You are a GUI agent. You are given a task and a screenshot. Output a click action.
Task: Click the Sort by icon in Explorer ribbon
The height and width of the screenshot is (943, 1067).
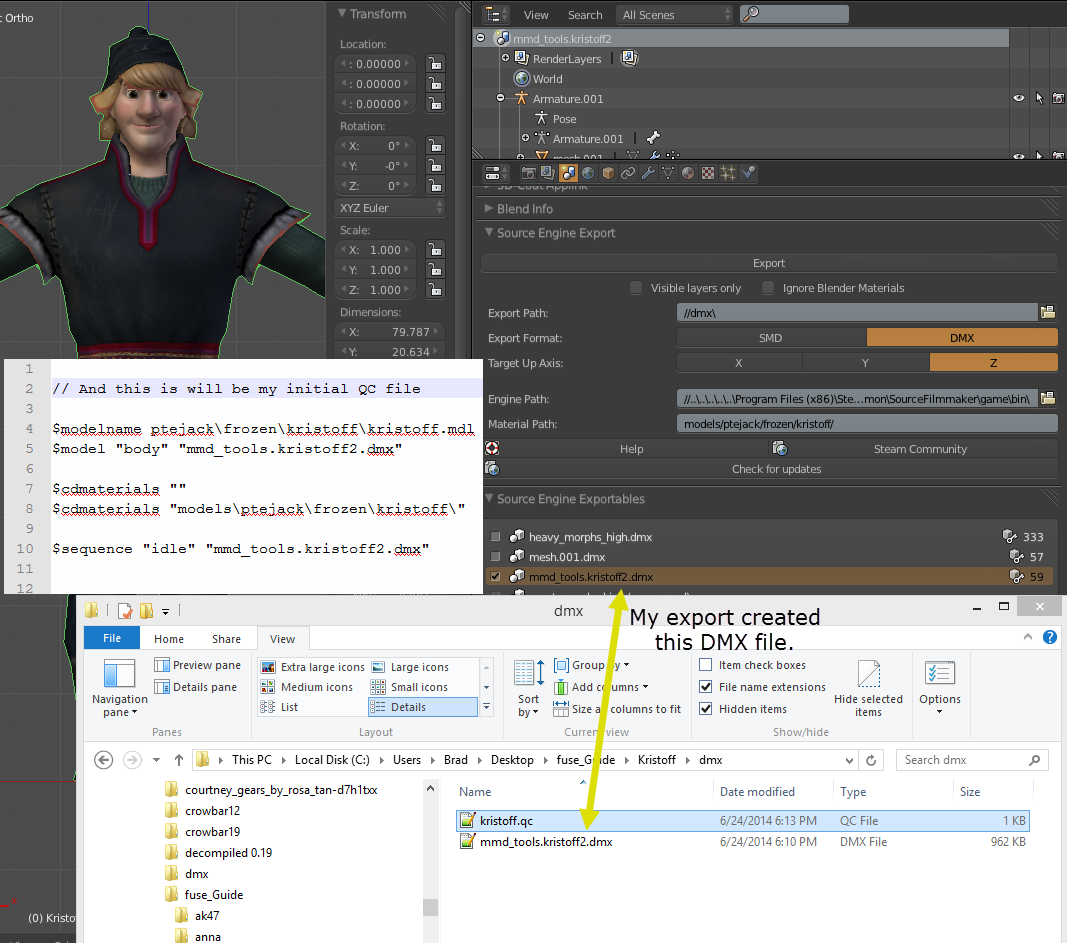click(x=529, y=673)
